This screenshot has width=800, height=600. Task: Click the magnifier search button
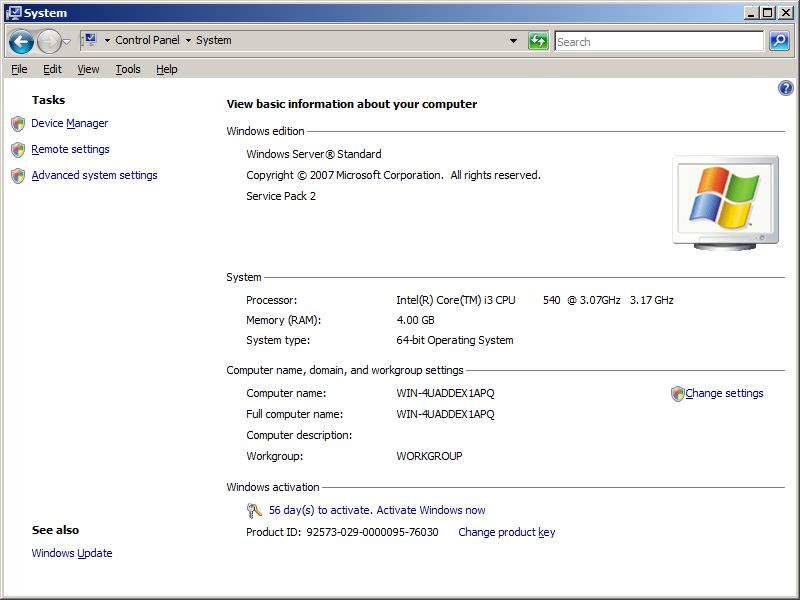(779, 41)
